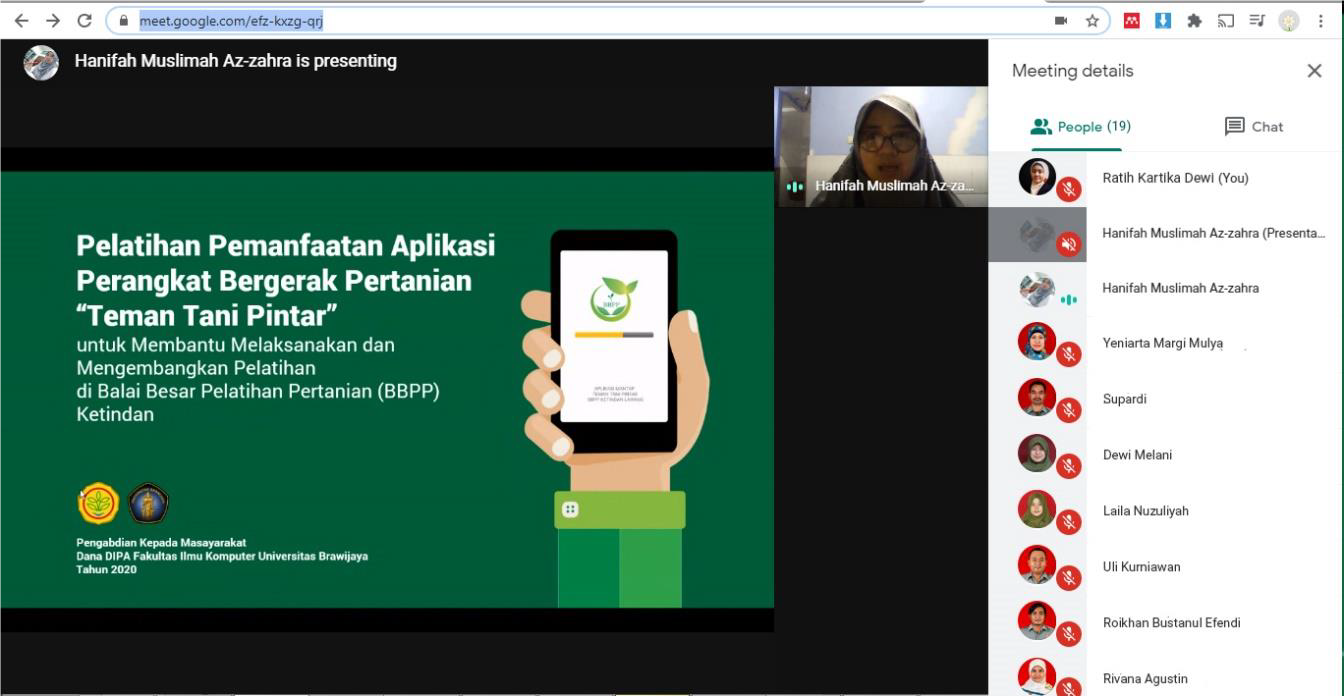Click Yeniarta Margi Mulya's avatar
This screenshot has height=696, width=1344.
coord(1037,342)
